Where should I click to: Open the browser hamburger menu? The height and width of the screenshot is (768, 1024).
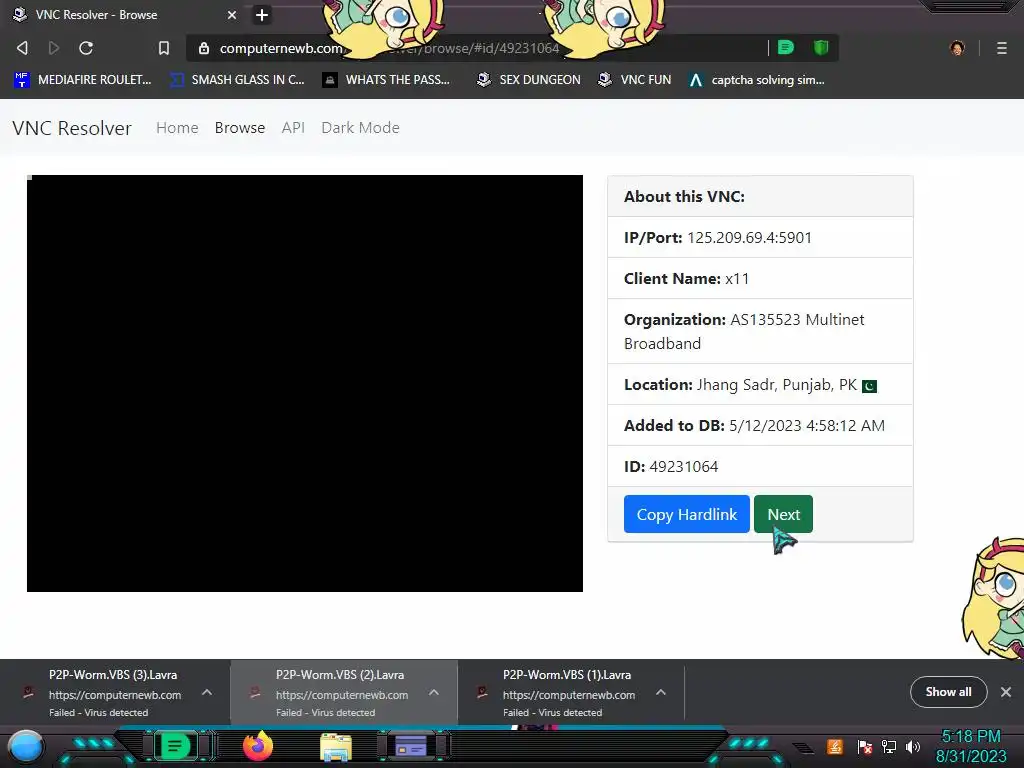(x=1001, y=48)
